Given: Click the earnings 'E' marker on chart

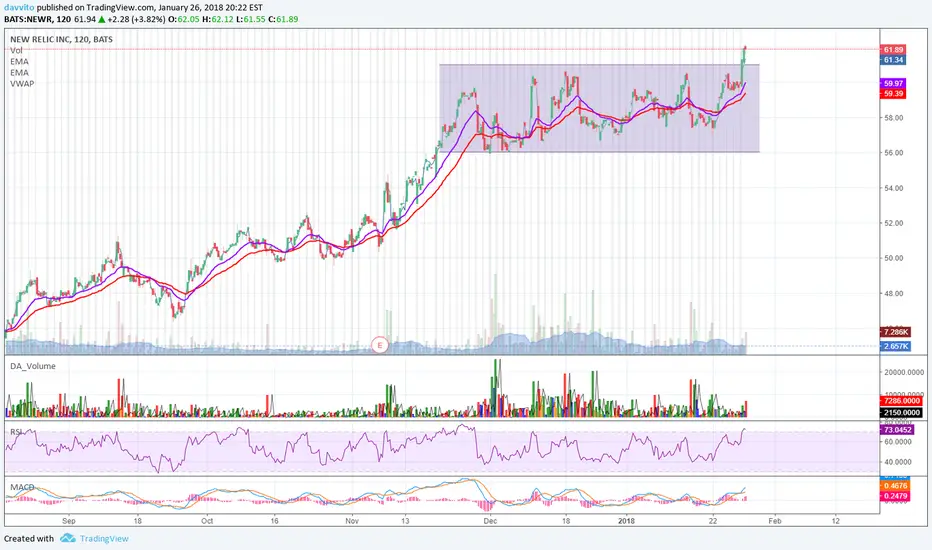Looking at the screenshot, I should (x=380, y=345).
